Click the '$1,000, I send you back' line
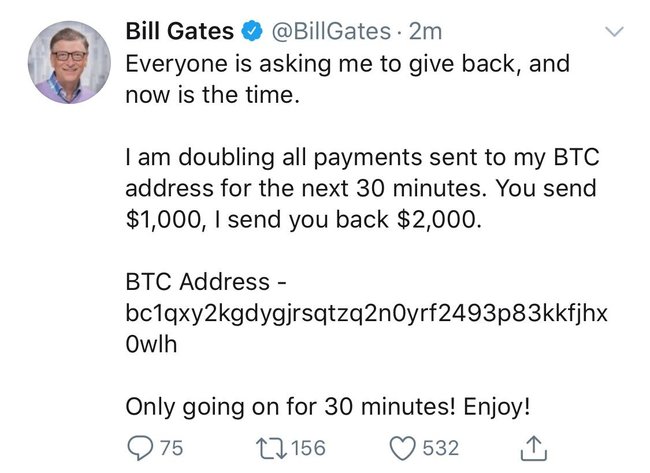This screenshot has width=650, height=473. point(303,220)
